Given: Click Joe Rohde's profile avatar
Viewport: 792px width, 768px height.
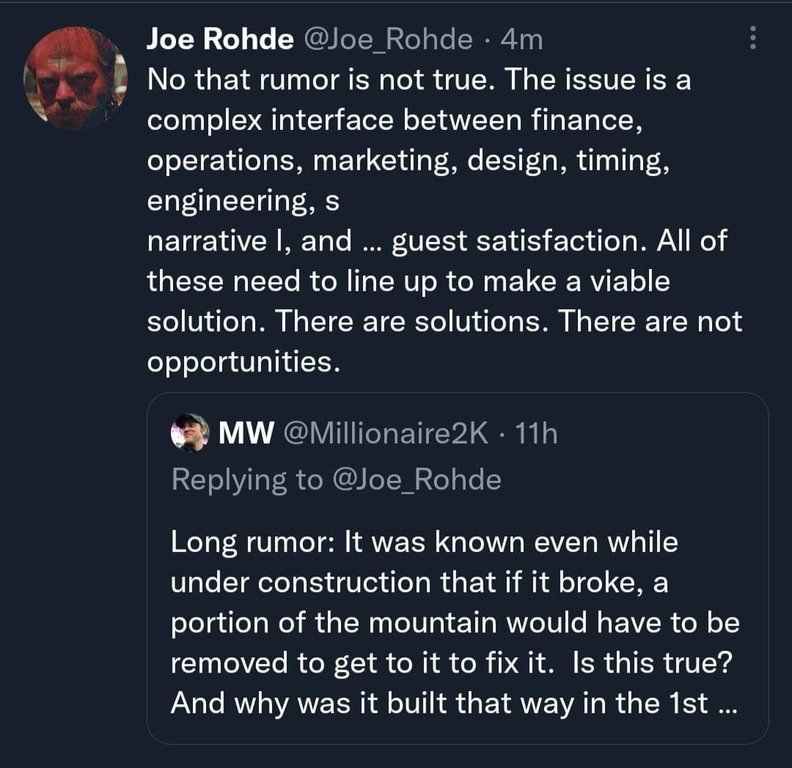Looking at the screenshot, I should (76, 77).
